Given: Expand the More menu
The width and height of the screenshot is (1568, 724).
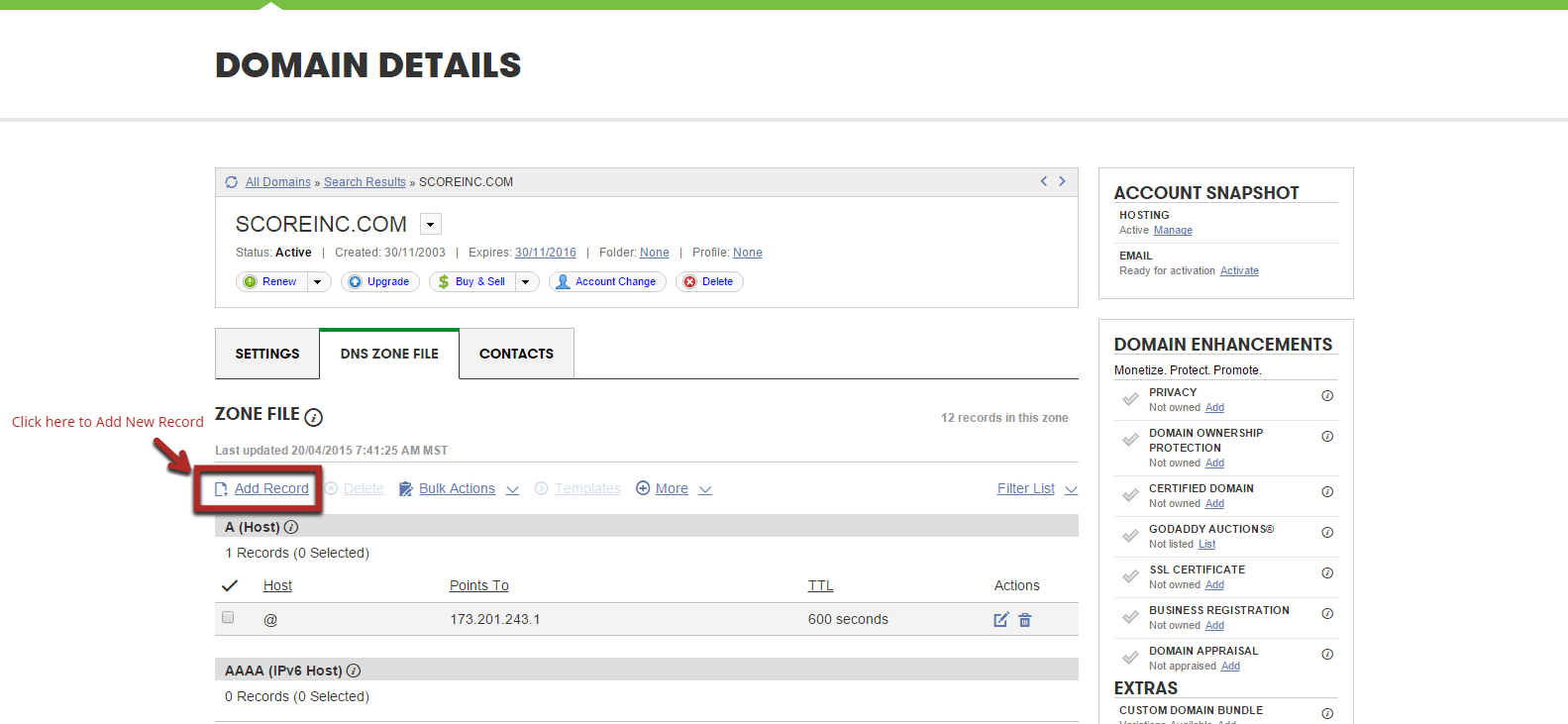Looking at the screenshot, I should click(x=705, y=489).
